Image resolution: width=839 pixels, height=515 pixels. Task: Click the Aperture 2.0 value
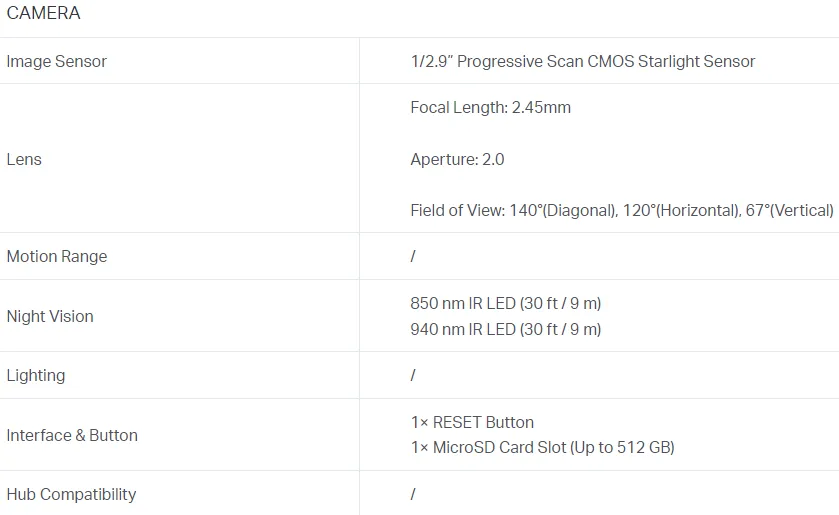pyautogui.click(x=457, y=159)
